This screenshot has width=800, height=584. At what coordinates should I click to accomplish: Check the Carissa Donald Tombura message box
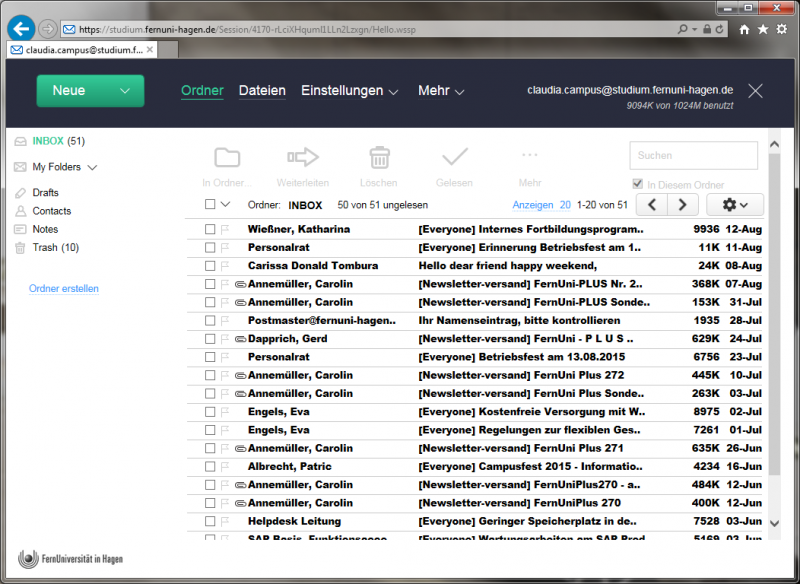(210, 266)
